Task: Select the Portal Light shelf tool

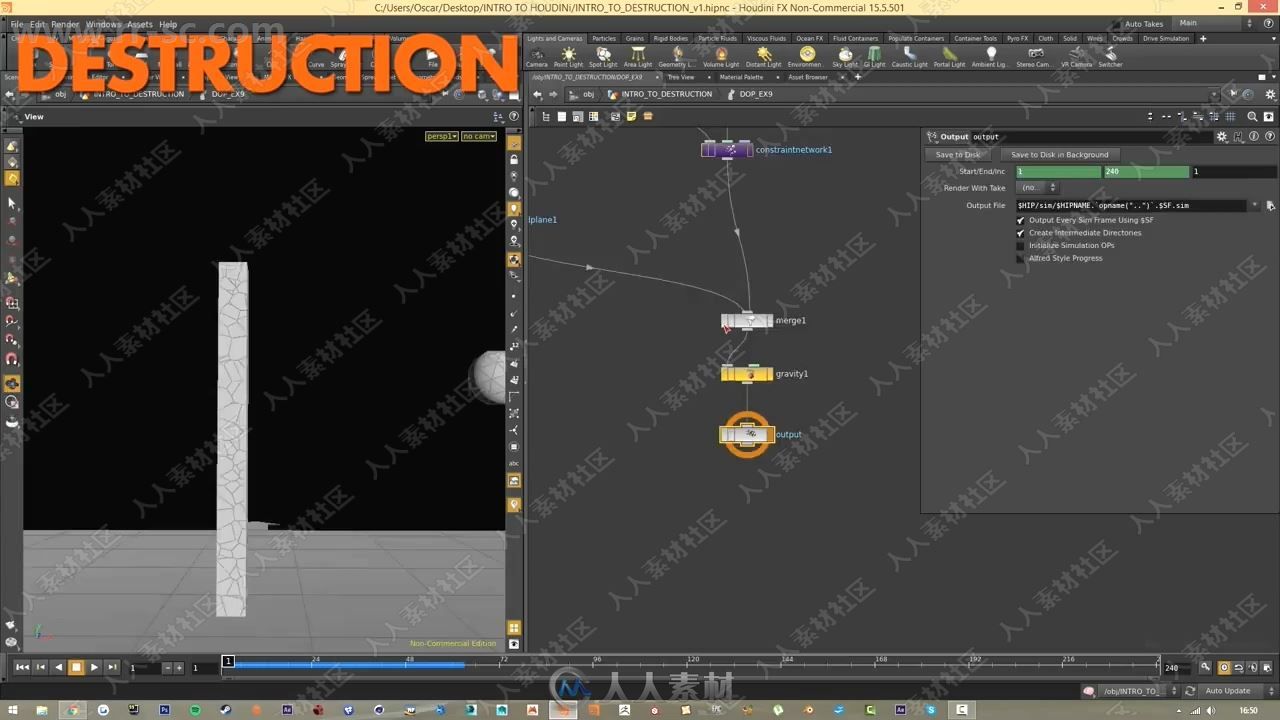Action: (x=949, y=57)
